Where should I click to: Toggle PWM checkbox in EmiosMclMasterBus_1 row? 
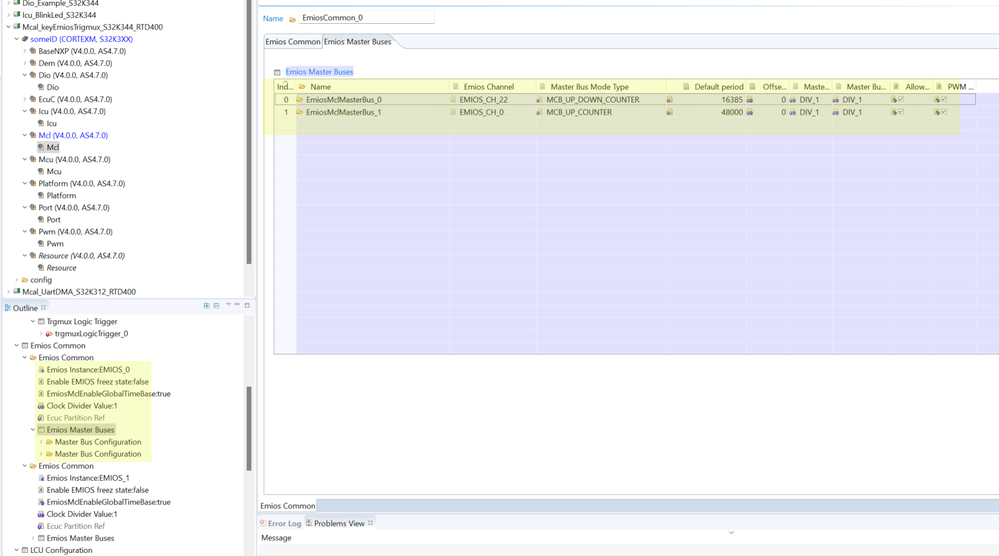tap(944, 112)
